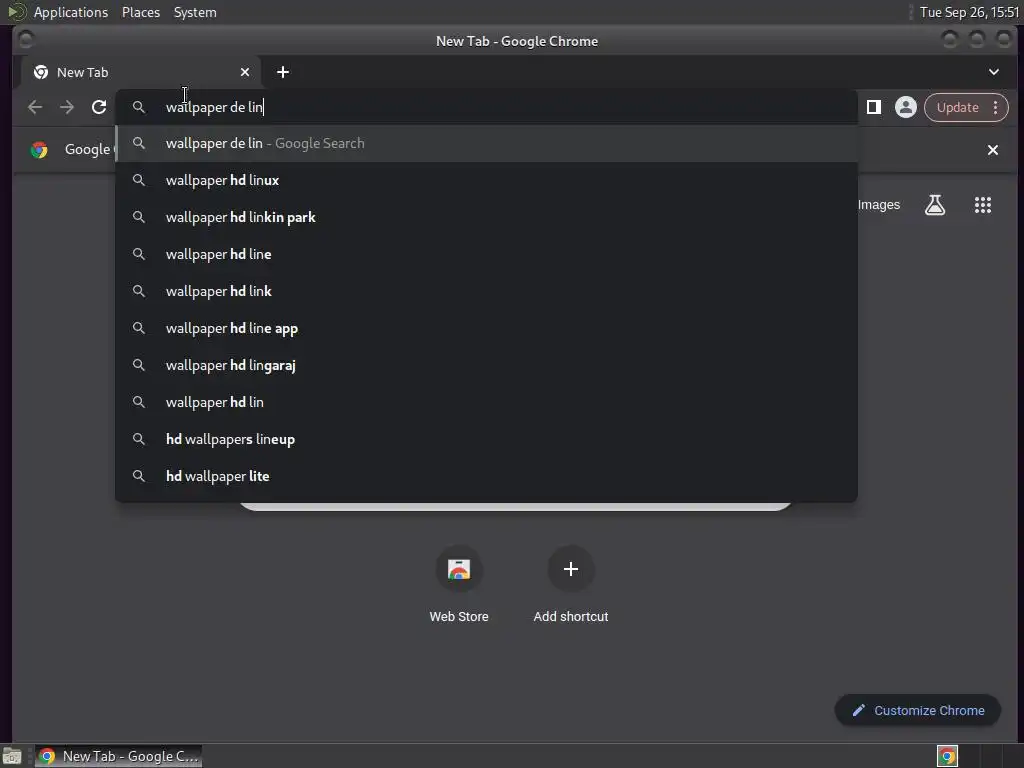Screen dimensions: 1024x768
Task: Open the profile avatar menu
Action: tap(906, 107)
